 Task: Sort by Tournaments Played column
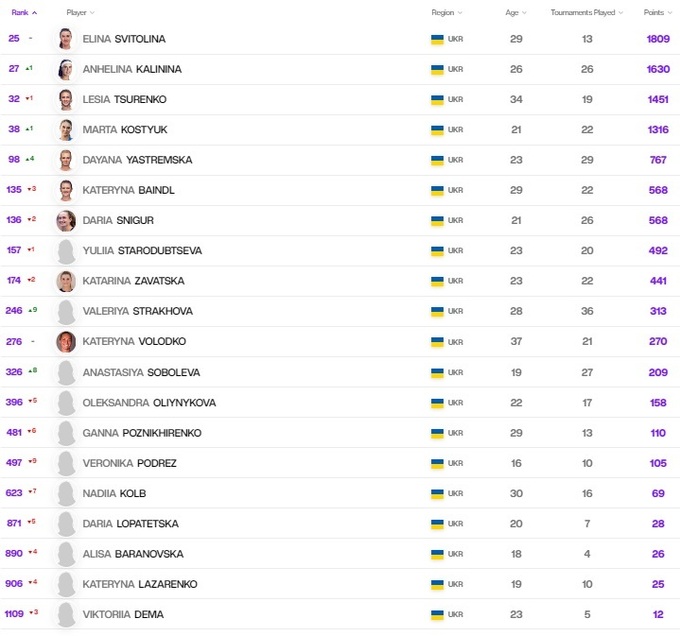[x=586, y=13]
